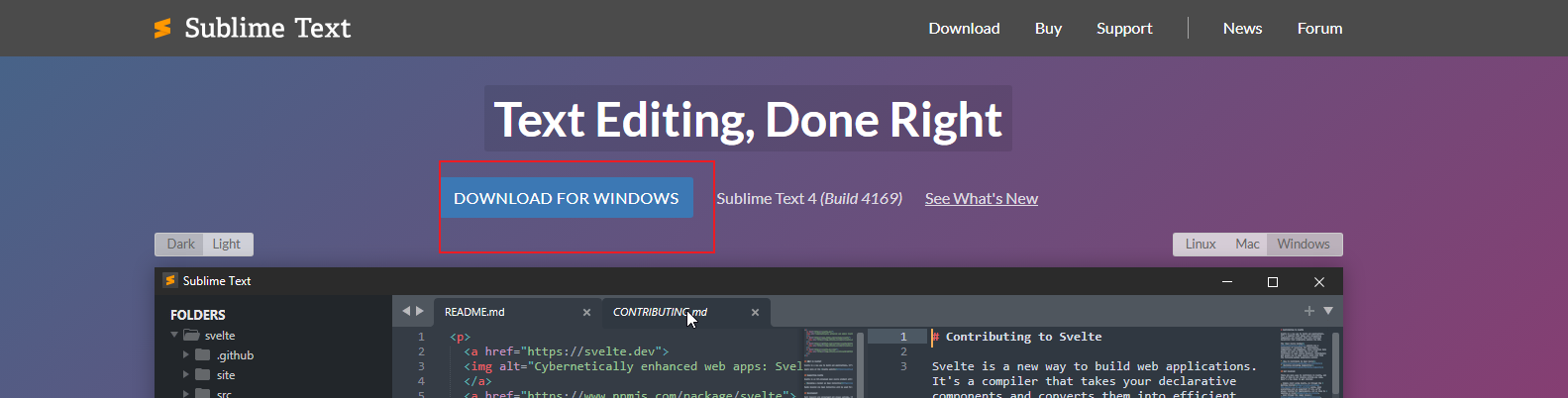Show the Windows screenshot version
Viewport: 1568px width, 398px height.
(x=1304, y=244)
